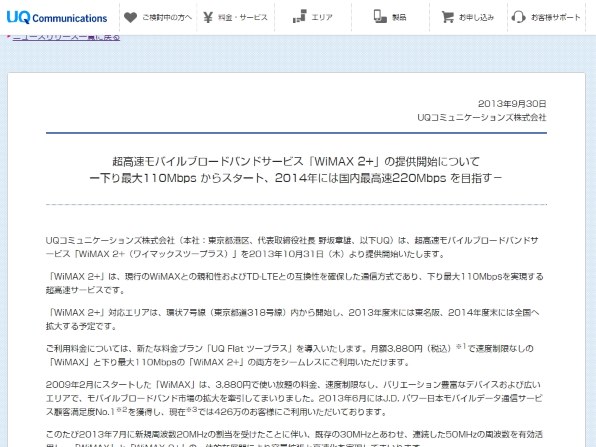596x447 pixels.
Task: Click the paragraph starting 「WiMAX 2+」対応エリアは
Action: pos(292,319)
